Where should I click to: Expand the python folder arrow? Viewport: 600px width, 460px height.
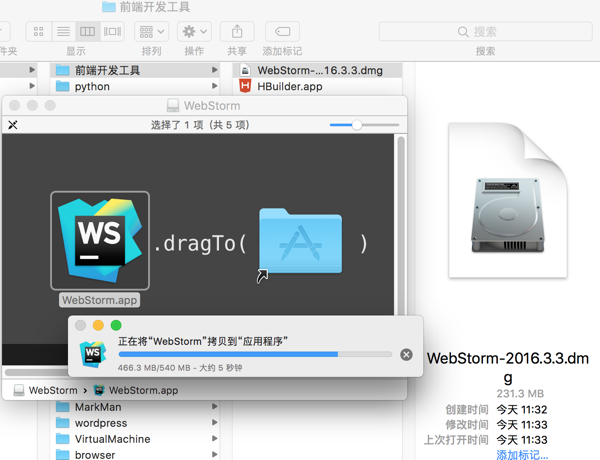215,86
